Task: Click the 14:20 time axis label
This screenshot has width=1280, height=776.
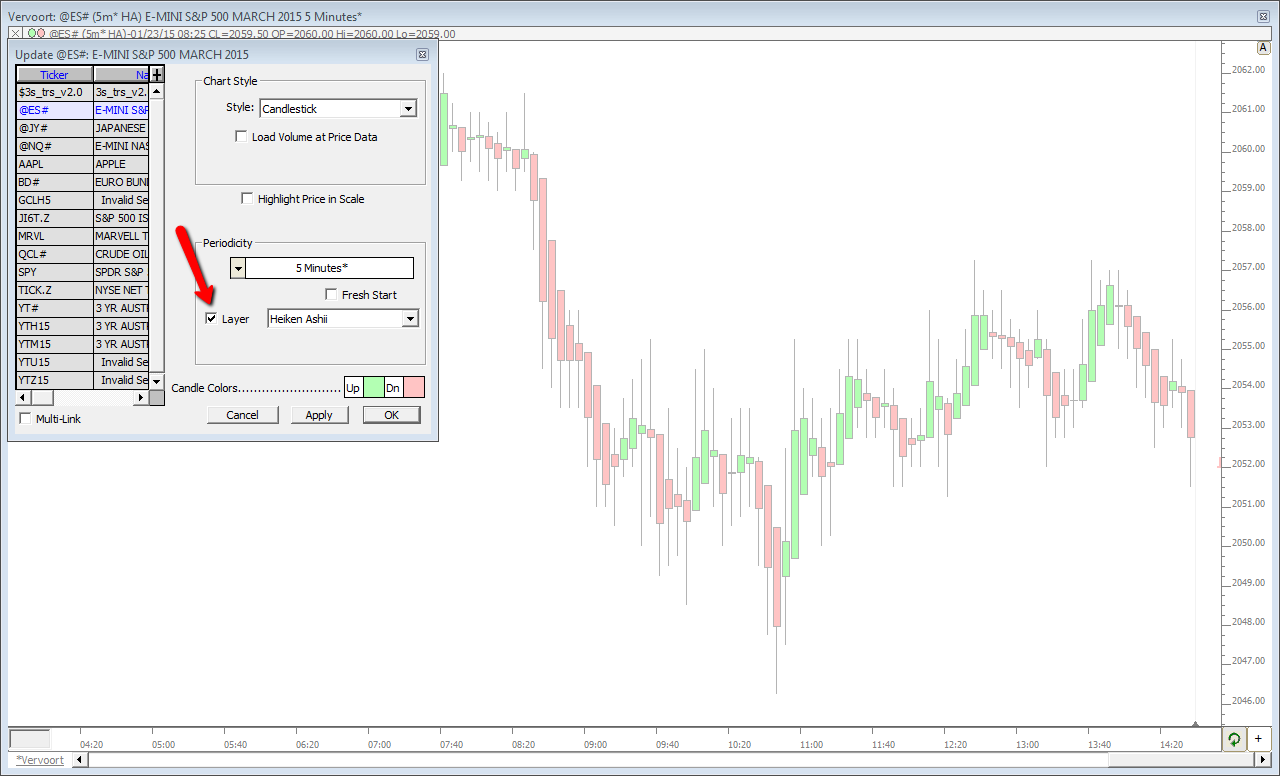Action: pyautogui.click(x=1171, y=745)
